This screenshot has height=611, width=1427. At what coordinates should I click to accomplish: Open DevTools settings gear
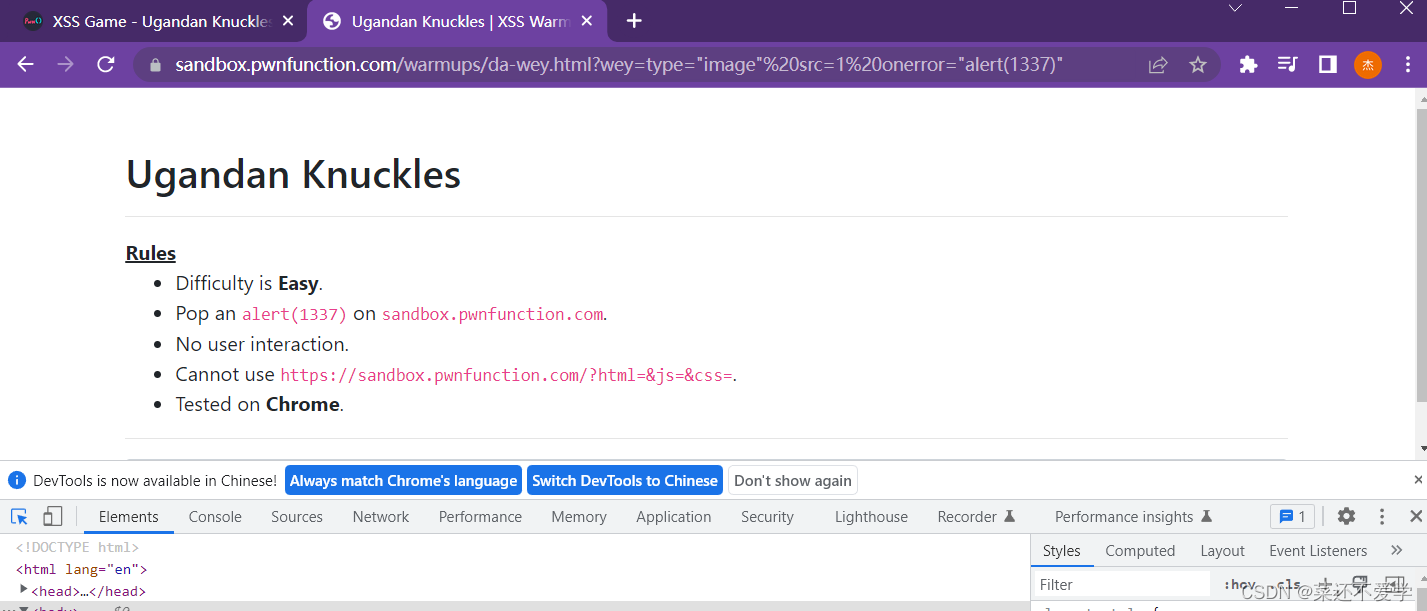pos(1346,517)
